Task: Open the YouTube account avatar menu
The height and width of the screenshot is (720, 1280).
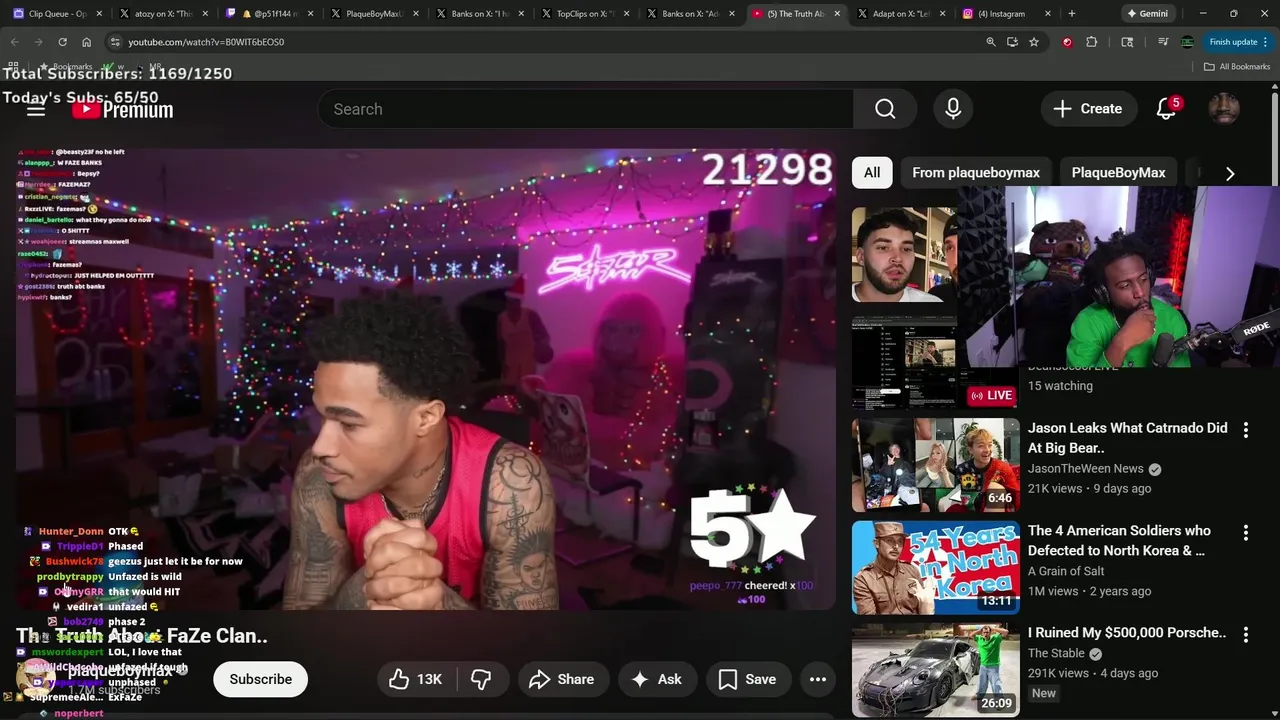Action: (x=1224, y=109)
